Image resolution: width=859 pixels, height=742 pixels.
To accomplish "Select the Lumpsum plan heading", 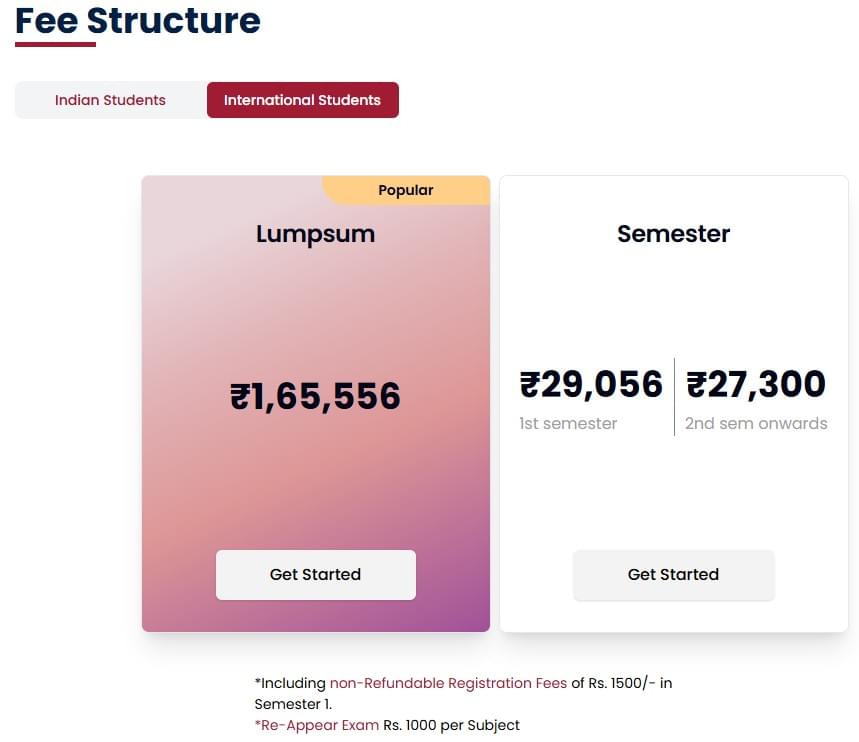I will 315,234.
